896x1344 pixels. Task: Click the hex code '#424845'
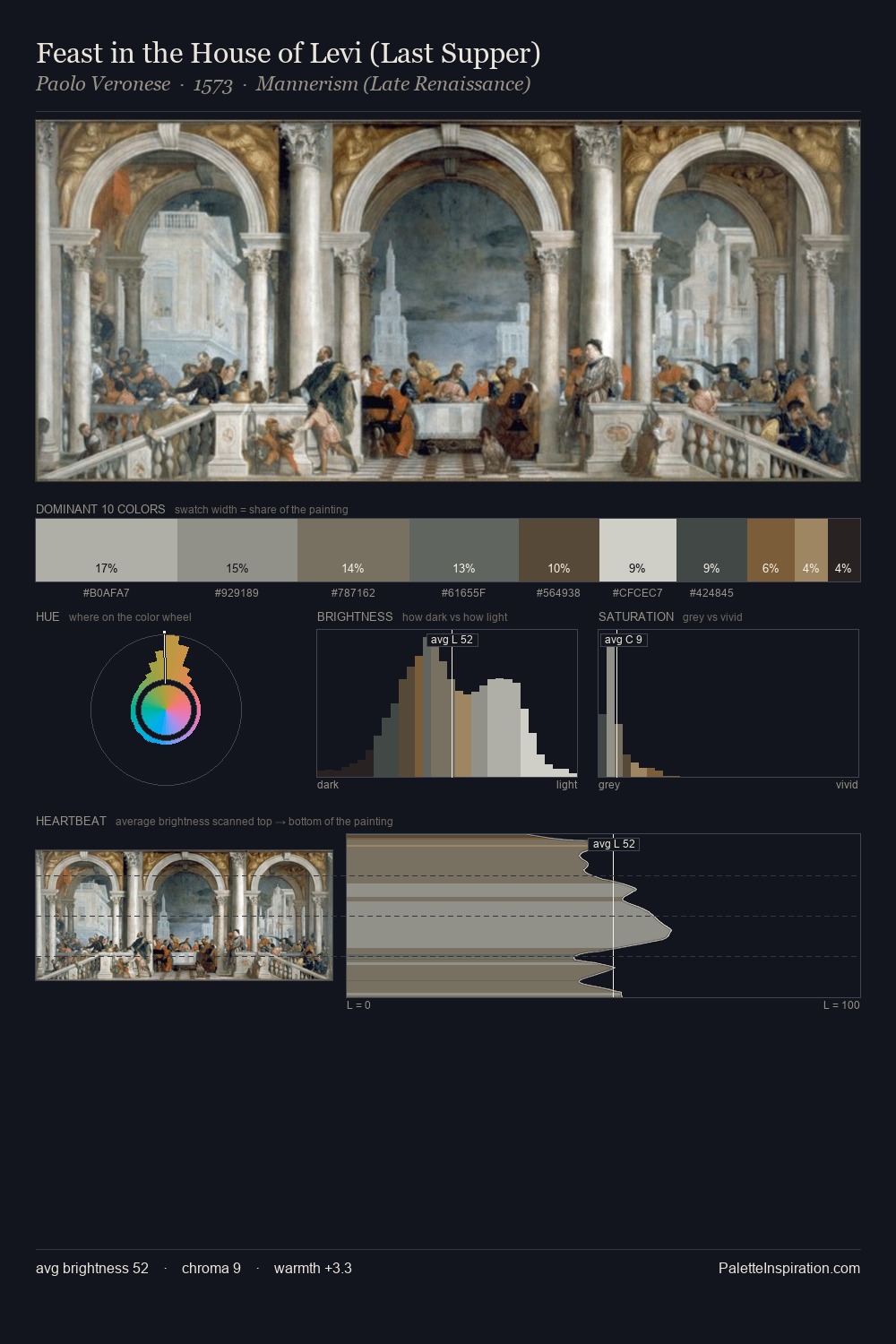[711, 593]
